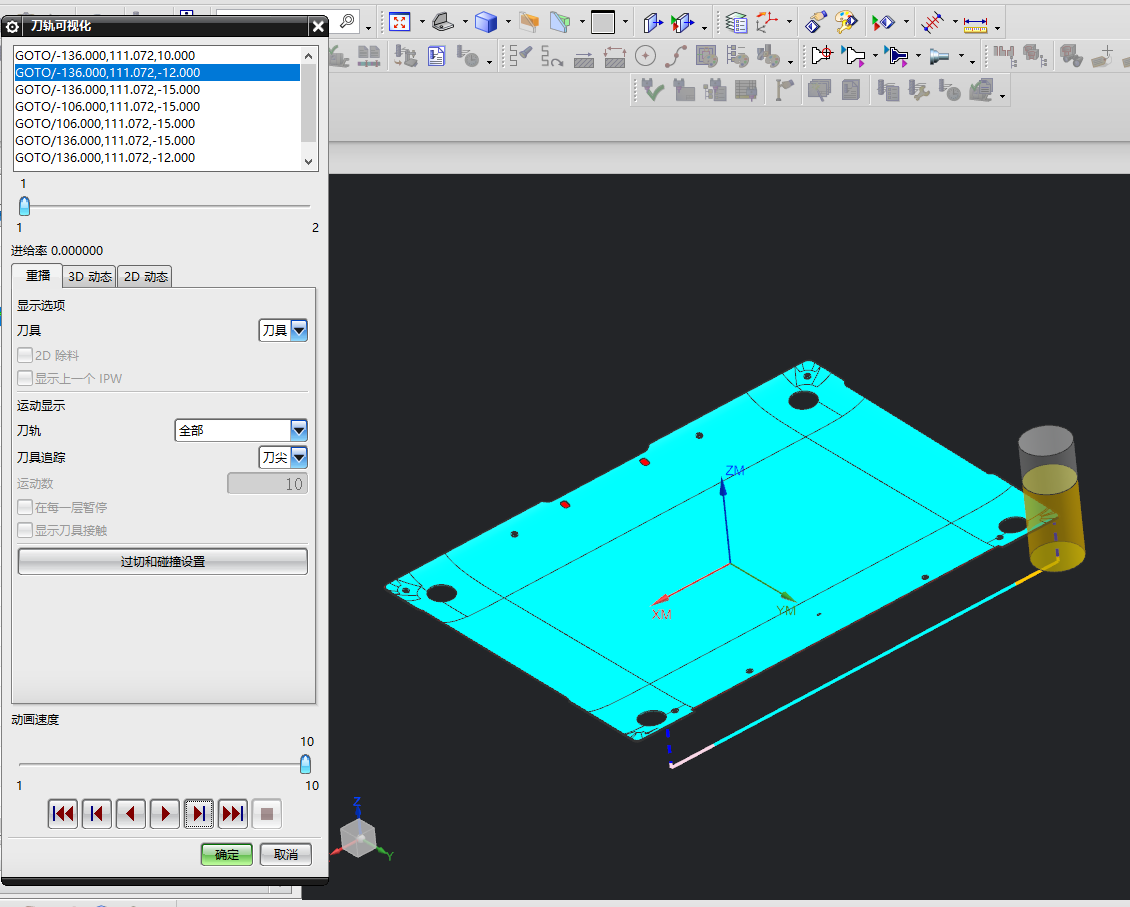The image size is (1130, 907).
Task: Step forward to next motion
Action: [199, 814]
